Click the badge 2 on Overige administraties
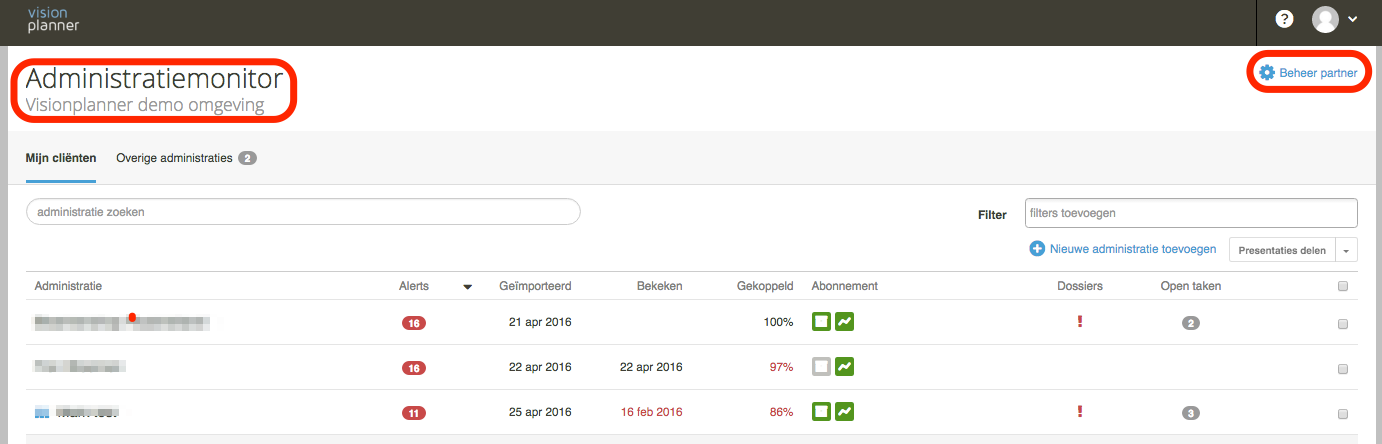Image resolution: width=1382 pixels, height=444 pixels. click(x=247, y=158)
